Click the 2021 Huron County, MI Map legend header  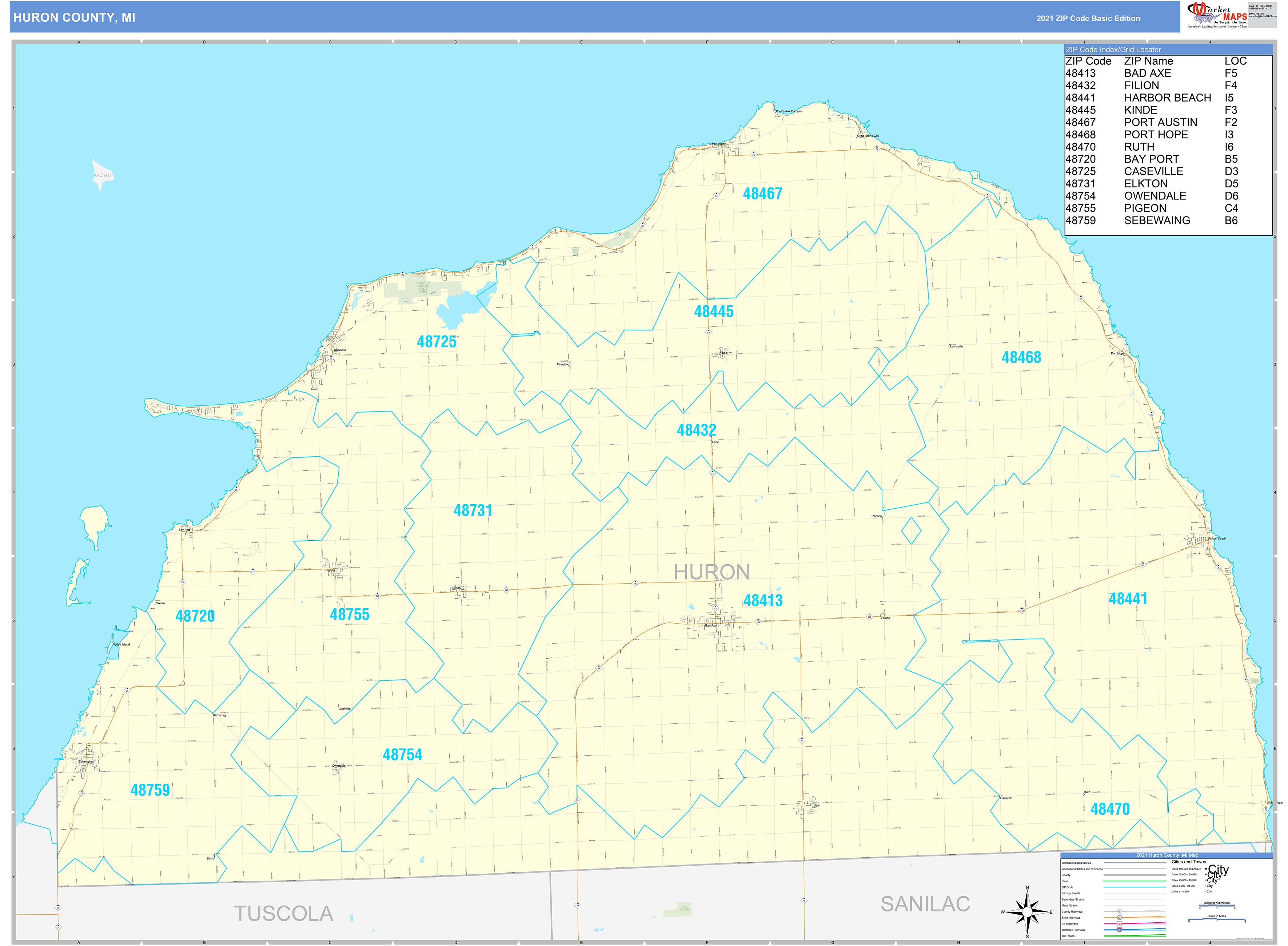pos(1168,855)
